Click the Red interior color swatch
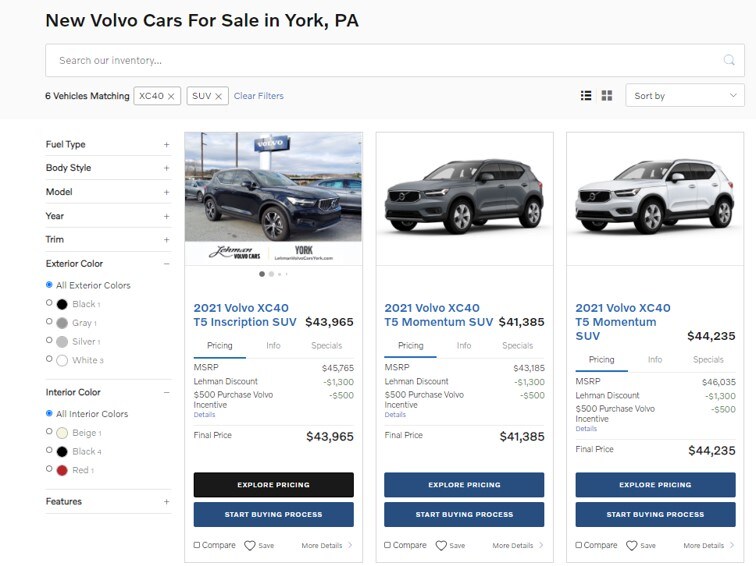The height and width of the screenshot is (566, 756). (62, 470)
